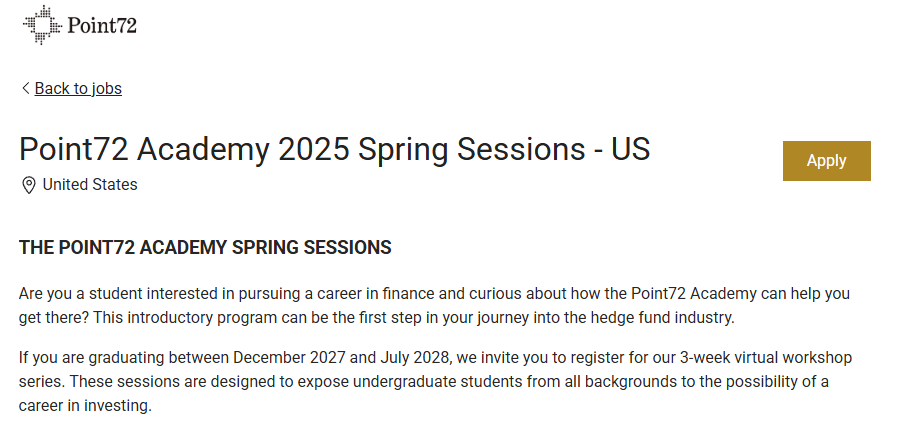Click the location pin icon

28,185
